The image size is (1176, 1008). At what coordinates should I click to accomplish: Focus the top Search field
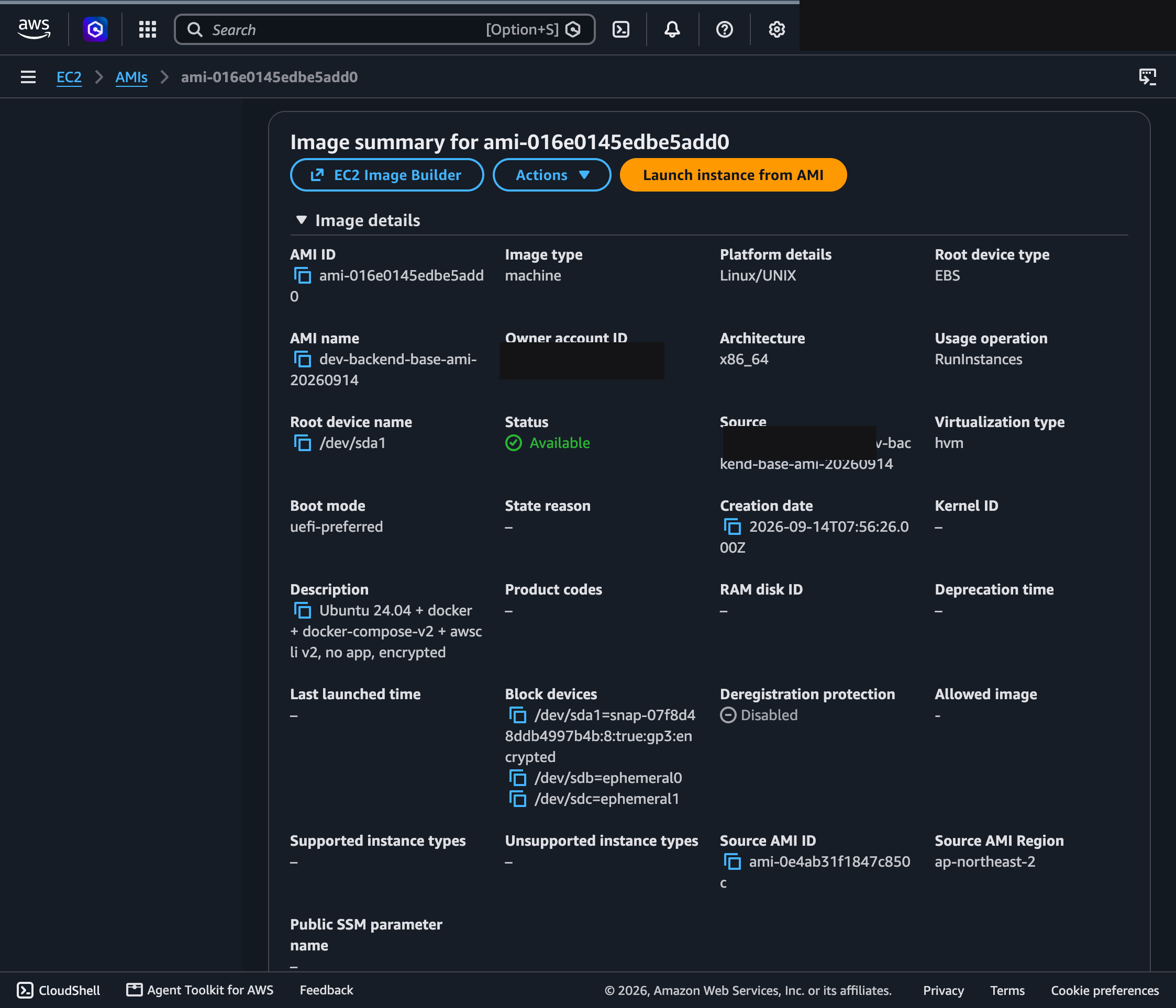pyautogui.click(x=384, y=29)
